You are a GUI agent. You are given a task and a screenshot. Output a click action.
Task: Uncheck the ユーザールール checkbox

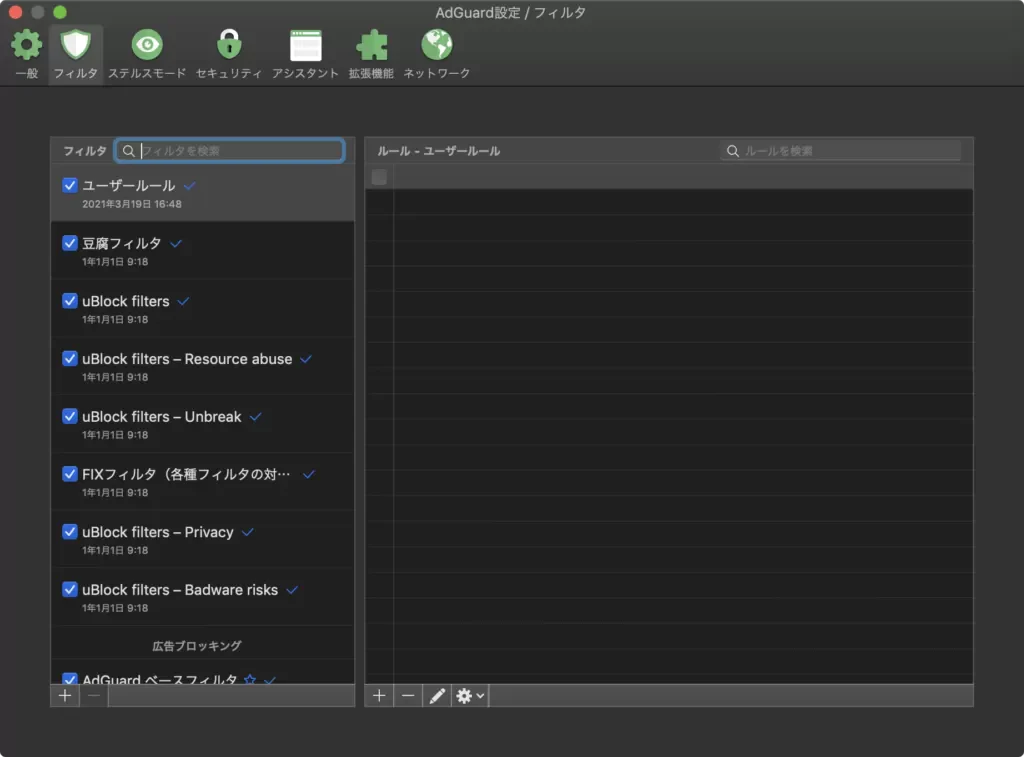(70, 185)
